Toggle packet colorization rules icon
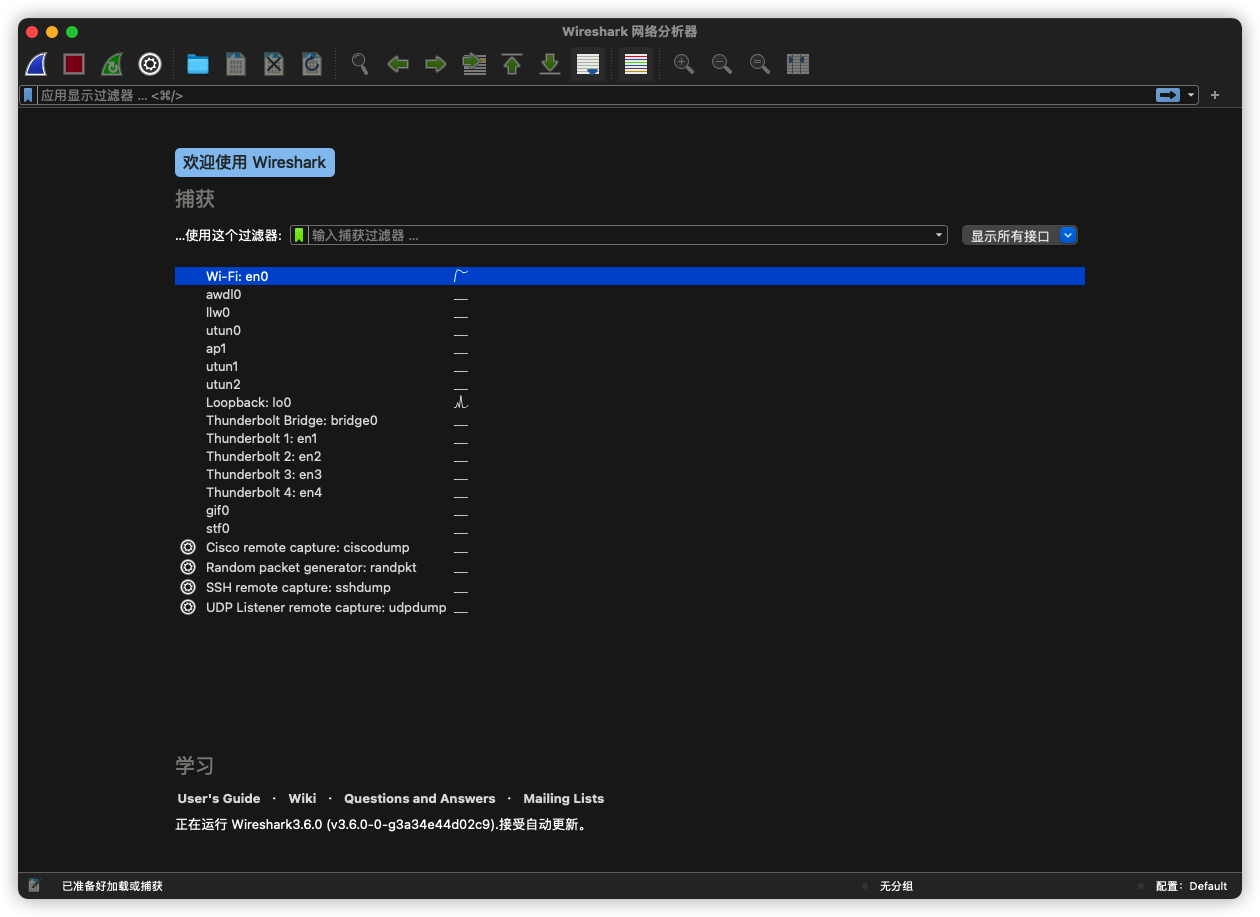Image resolution: width=1260 pixels, height=917 pixels. click(635, 65)
